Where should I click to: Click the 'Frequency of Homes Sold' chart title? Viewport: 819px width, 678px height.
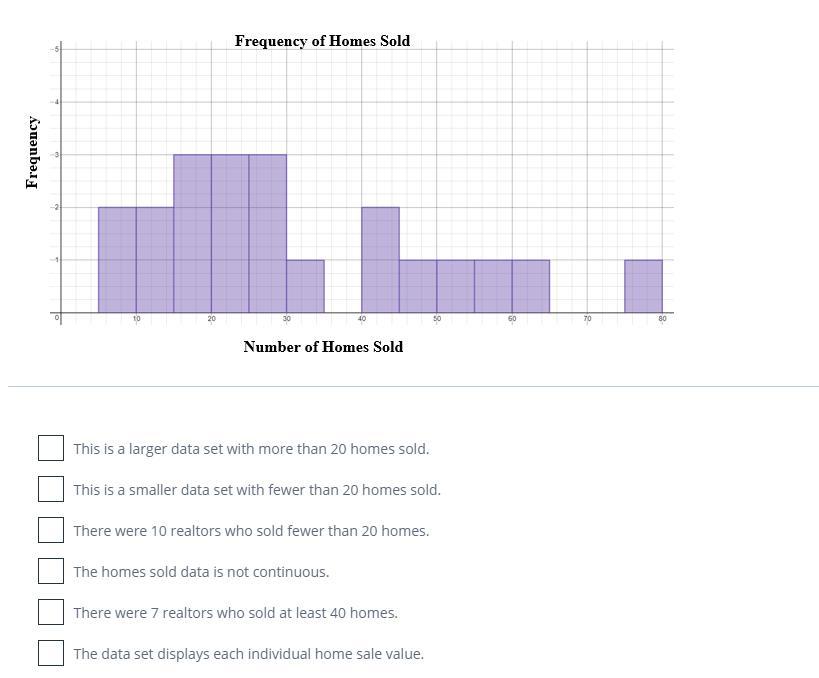pyautogui.click(x=322, y=41)
